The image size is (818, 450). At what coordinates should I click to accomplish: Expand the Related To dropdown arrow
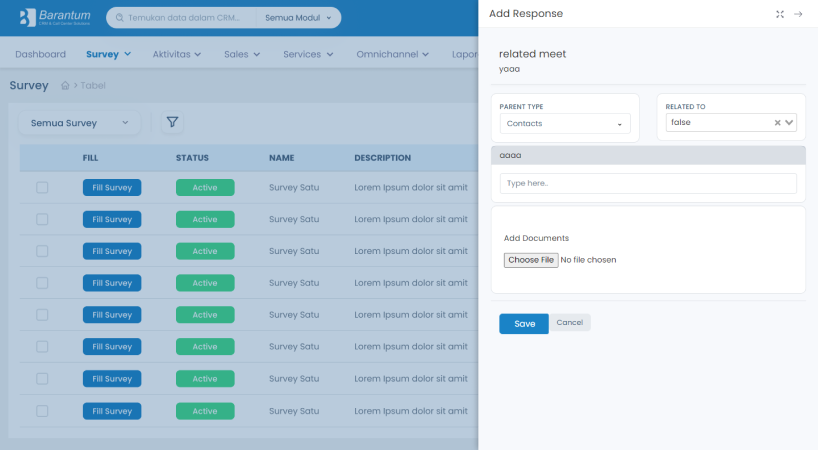pyautogui.click(x=789, y=123)
